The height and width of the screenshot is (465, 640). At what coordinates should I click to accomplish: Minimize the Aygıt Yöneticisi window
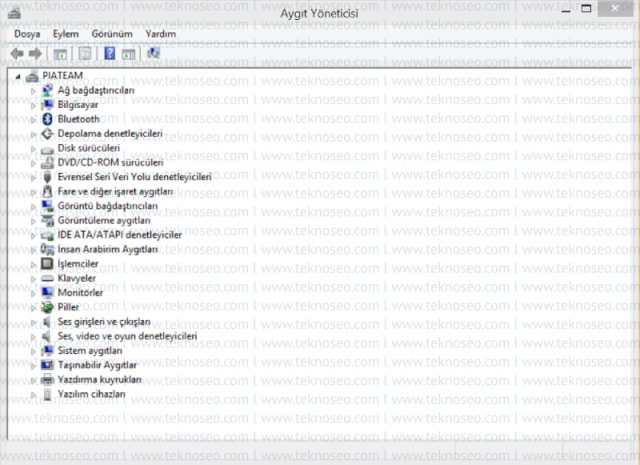pos(566,9)
